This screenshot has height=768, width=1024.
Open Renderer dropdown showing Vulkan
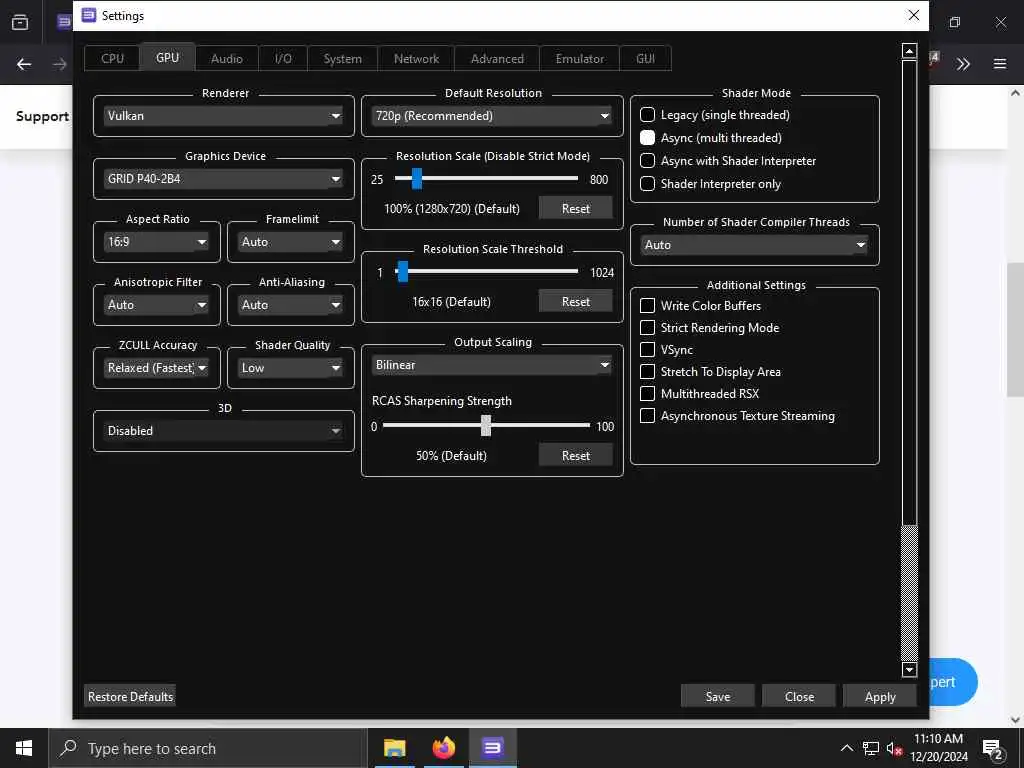(x=223, y=116)
